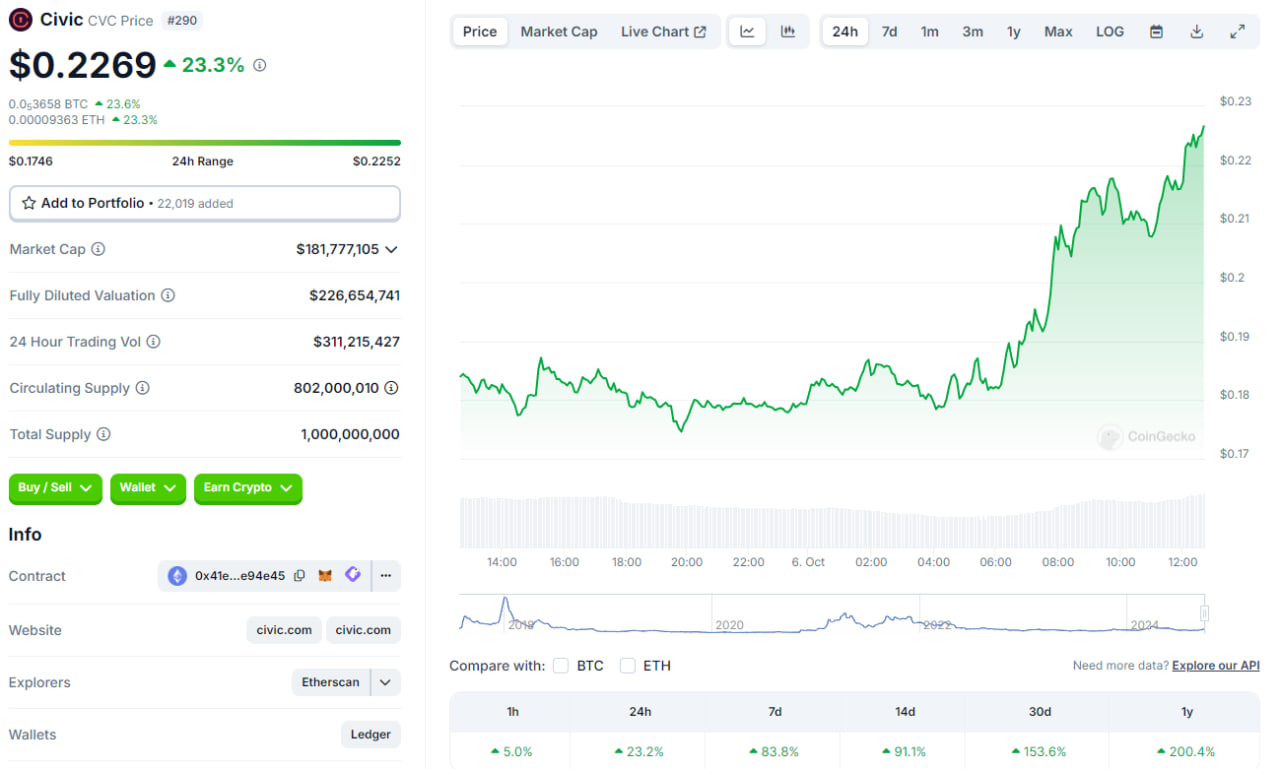Open the Etherscan explorer link
The image size is (1280, 769).
point(331,682)
